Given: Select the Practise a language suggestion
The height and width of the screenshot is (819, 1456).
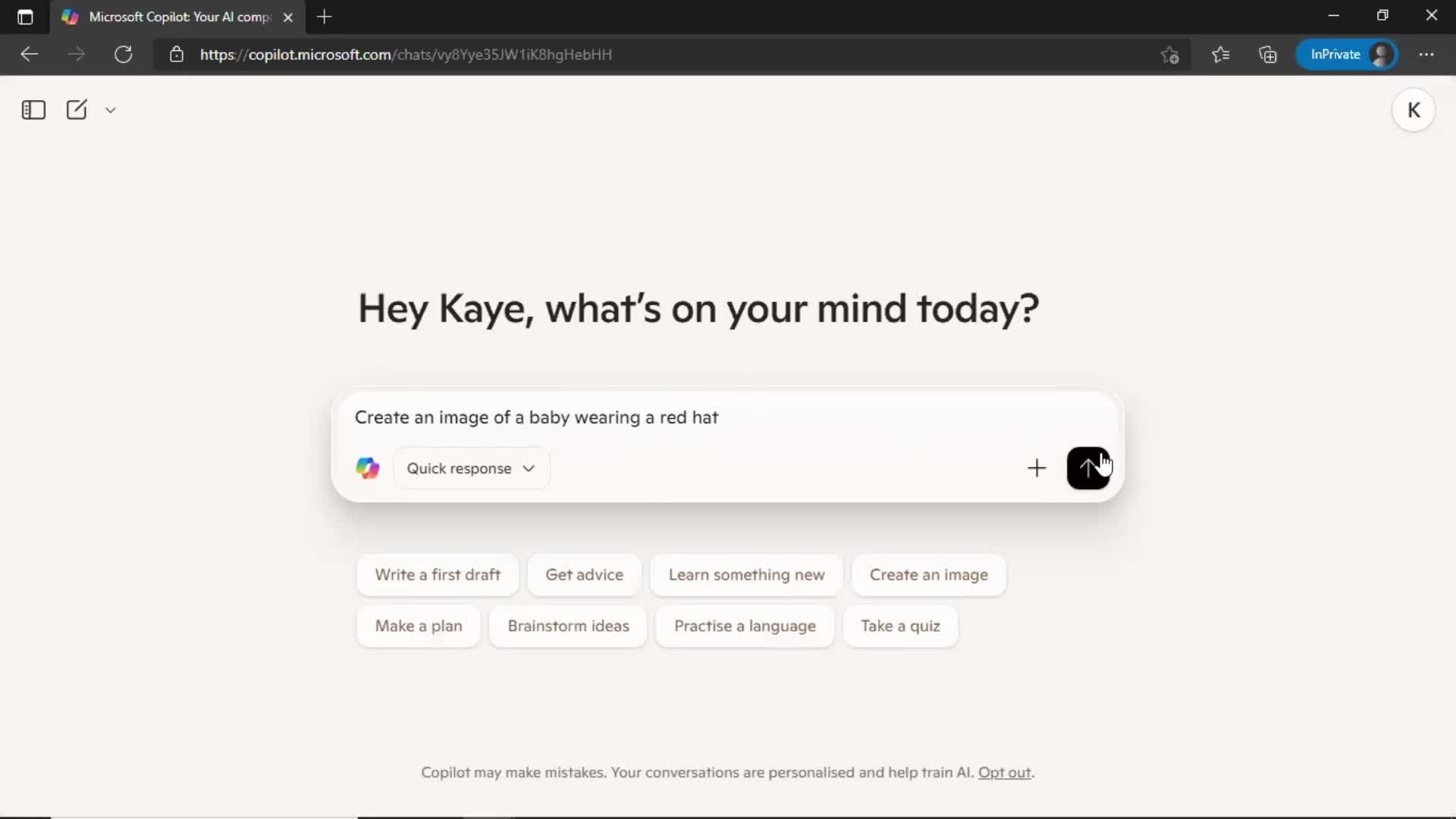Looking at the screenshot, I should point(745,626).
